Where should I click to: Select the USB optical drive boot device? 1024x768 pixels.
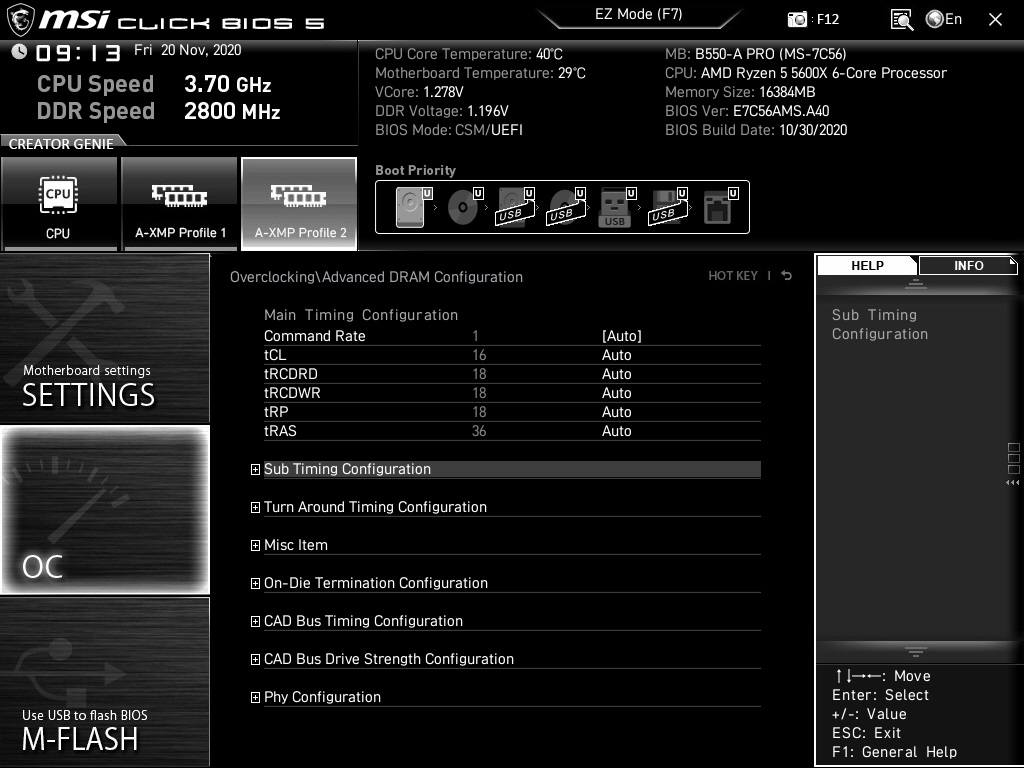566,207
